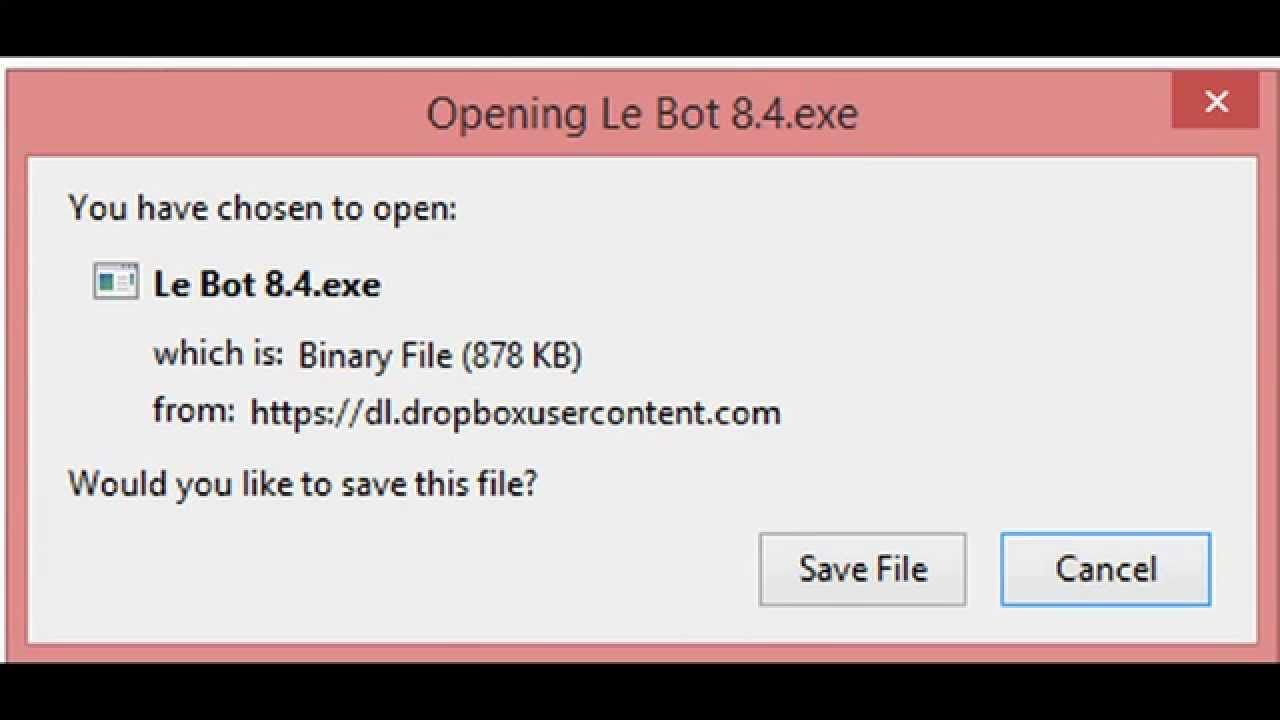Image resolution: width=1280 pixels, height=720 pixels.
Task: Click the 'which is:' label
Action: pyautogui.click(x=218, y=353)
